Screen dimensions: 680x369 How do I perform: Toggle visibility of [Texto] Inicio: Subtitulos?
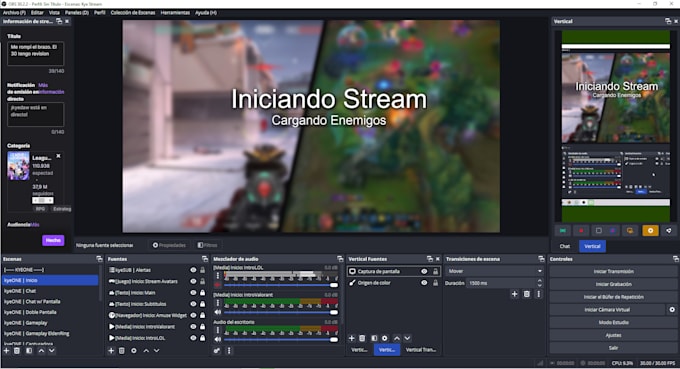point(193,304)
